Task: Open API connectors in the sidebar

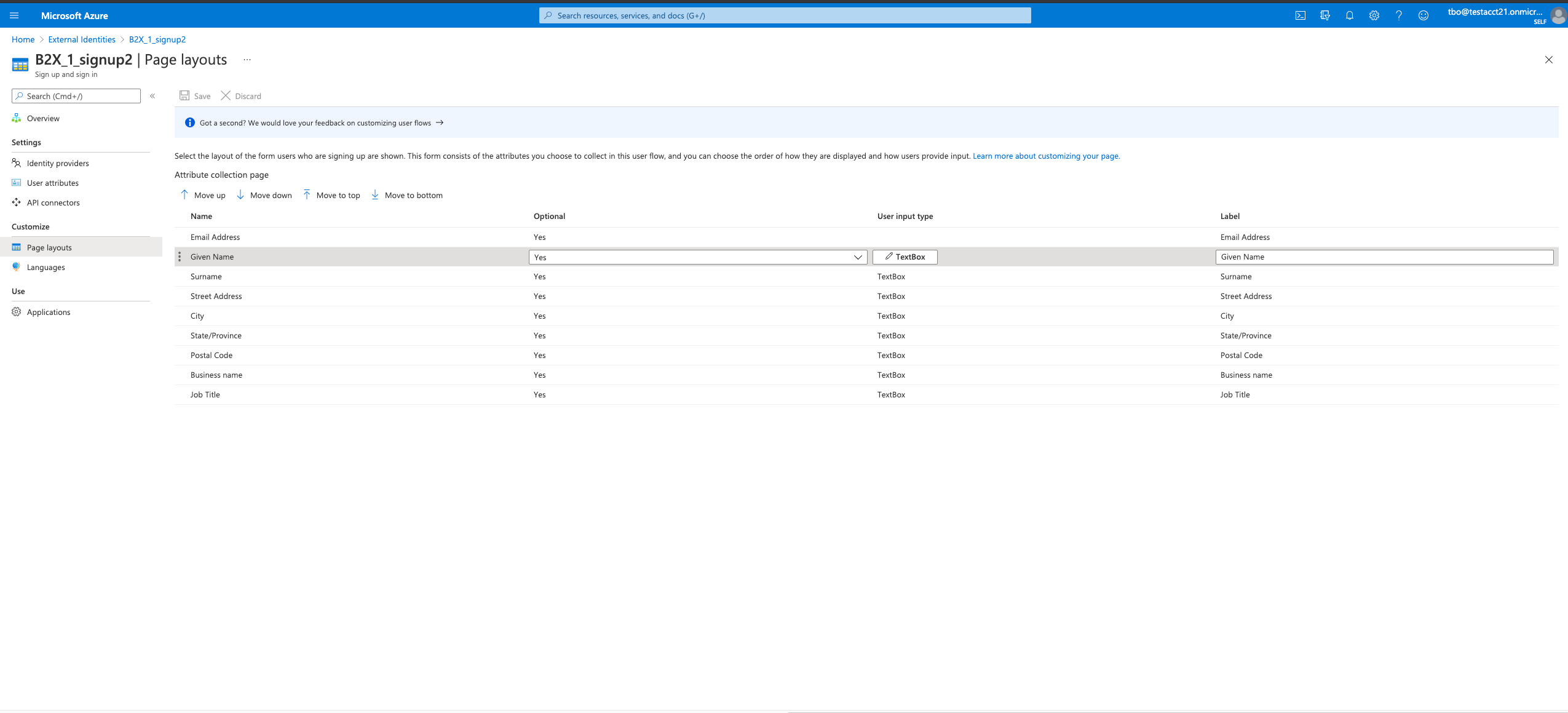Action: click(x=53, y=202)
